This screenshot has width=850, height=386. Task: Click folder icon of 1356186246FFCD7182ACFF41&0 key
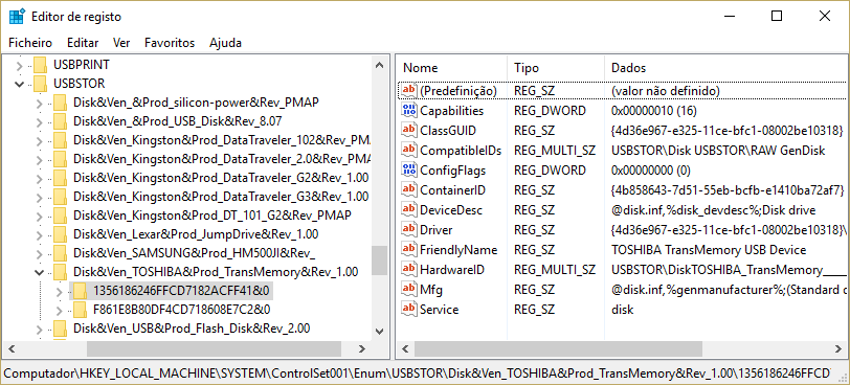point(80,291)
